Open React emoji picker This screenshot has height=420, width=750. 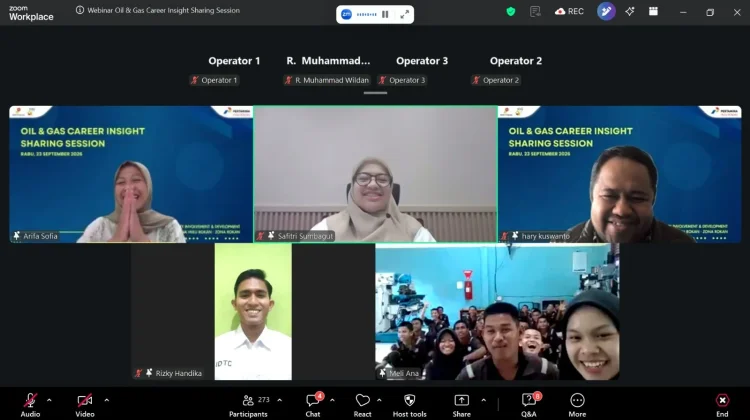363,405
